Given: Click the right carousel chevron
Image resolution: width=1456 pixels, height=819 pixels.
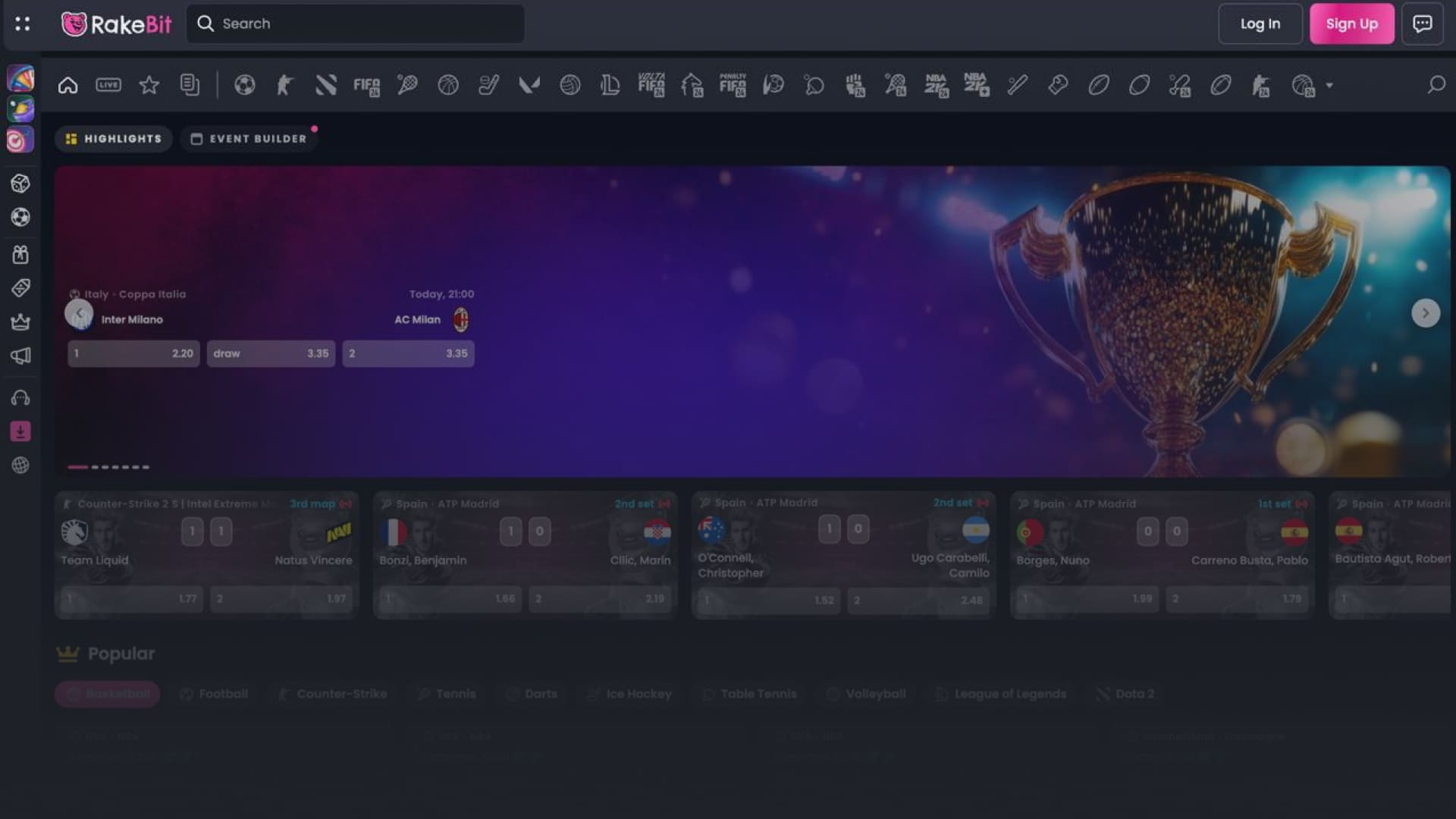Looking at the screenshot, I should (x=1426, y=312).
